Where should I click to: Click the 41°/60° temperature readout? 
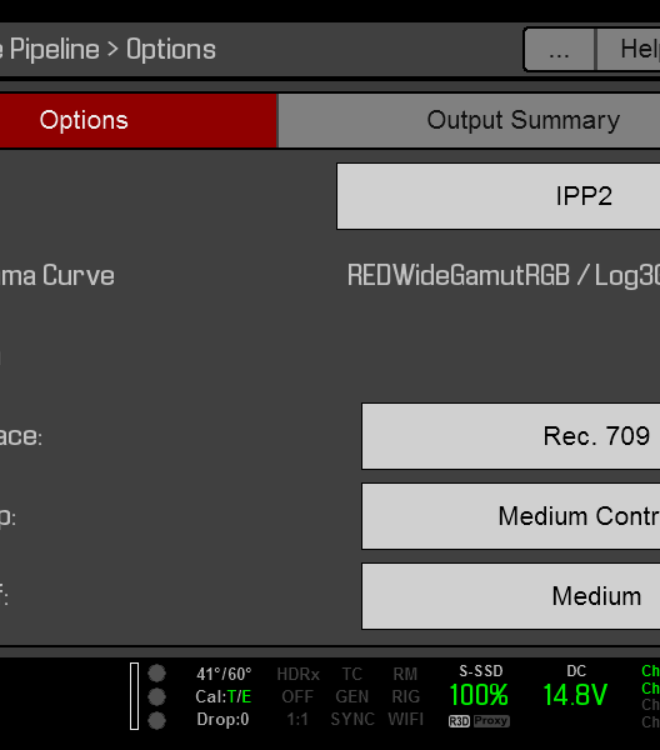[224, 674]
